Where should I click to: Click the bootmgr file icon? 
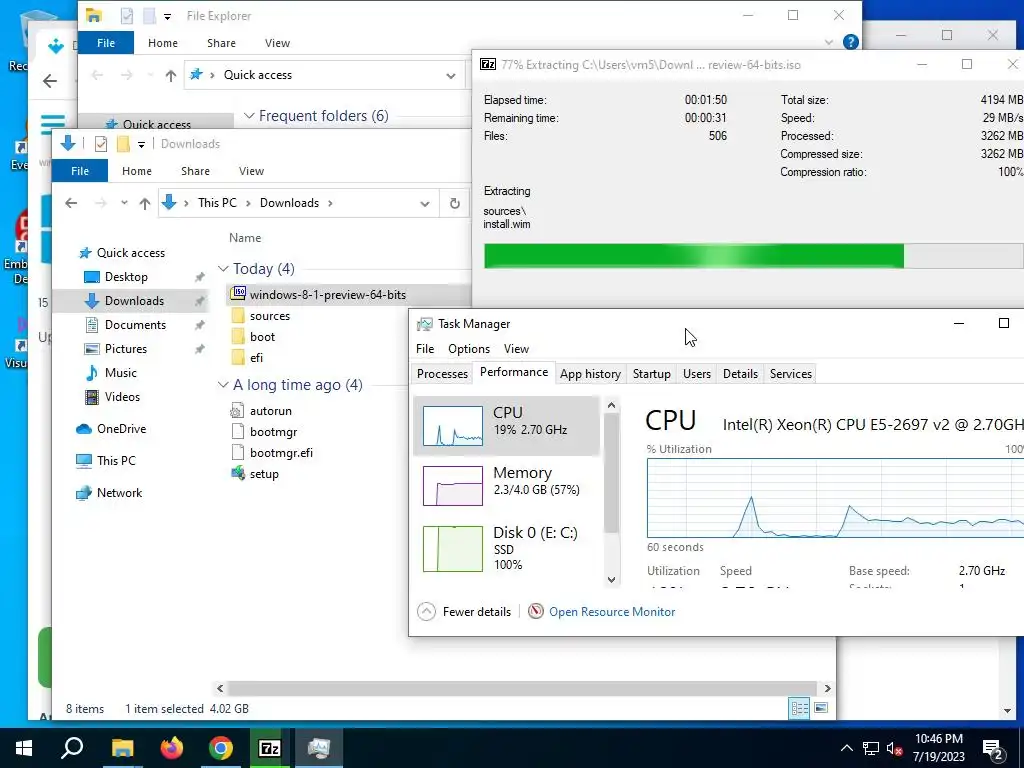tap(238, 432)
